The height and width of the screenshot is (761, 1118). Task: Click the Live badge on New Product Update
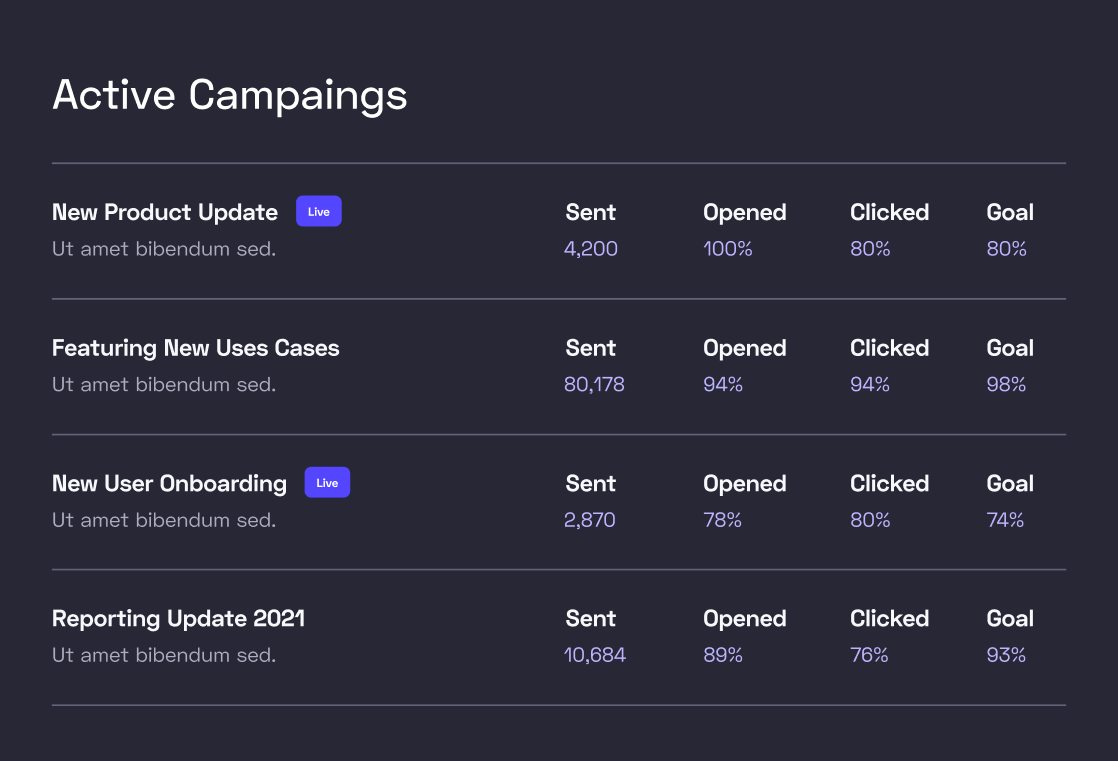tap(318, 210)
